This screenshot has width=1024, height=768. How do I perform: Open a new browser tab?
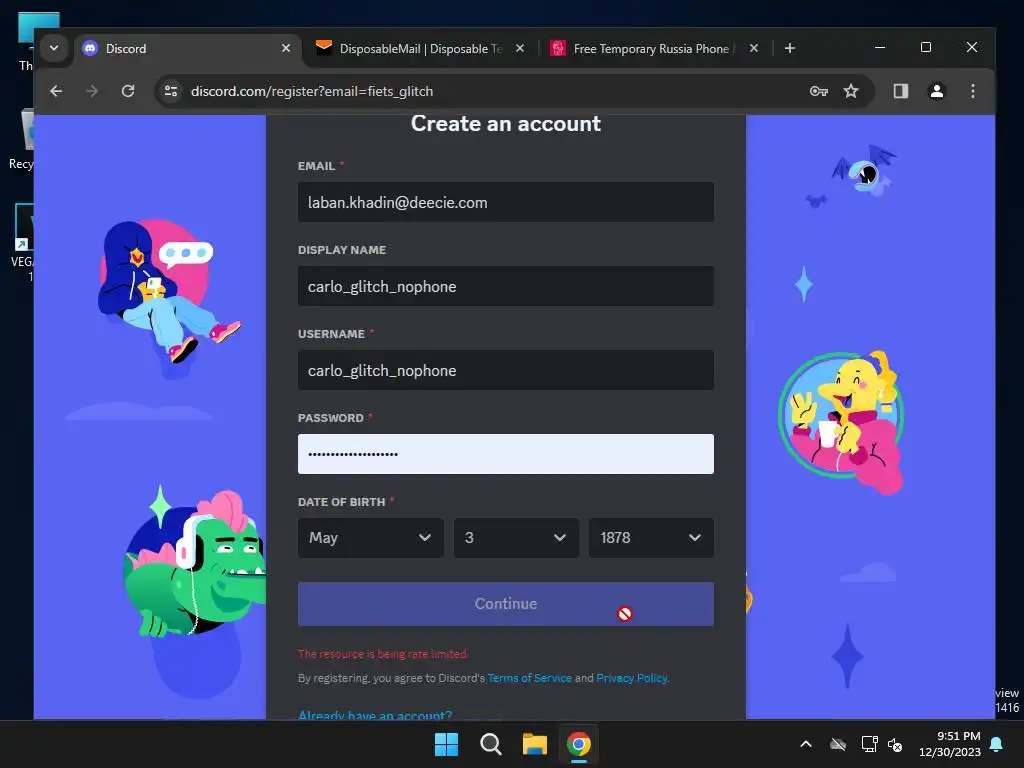tap(790, 48)
